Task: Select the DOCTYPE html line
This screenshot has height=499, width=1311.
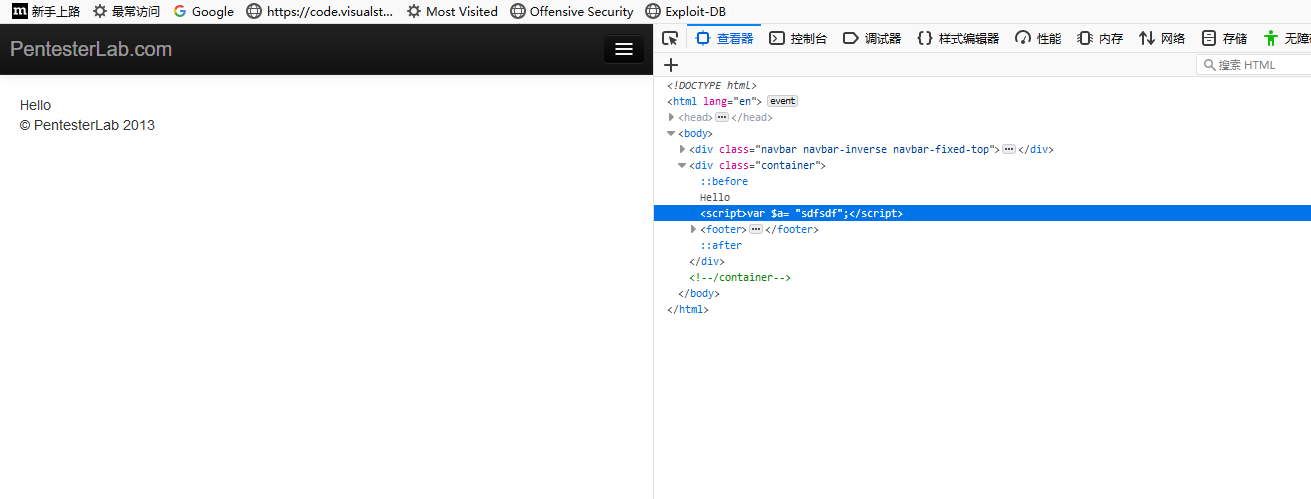Action: (x=712, y=85)
